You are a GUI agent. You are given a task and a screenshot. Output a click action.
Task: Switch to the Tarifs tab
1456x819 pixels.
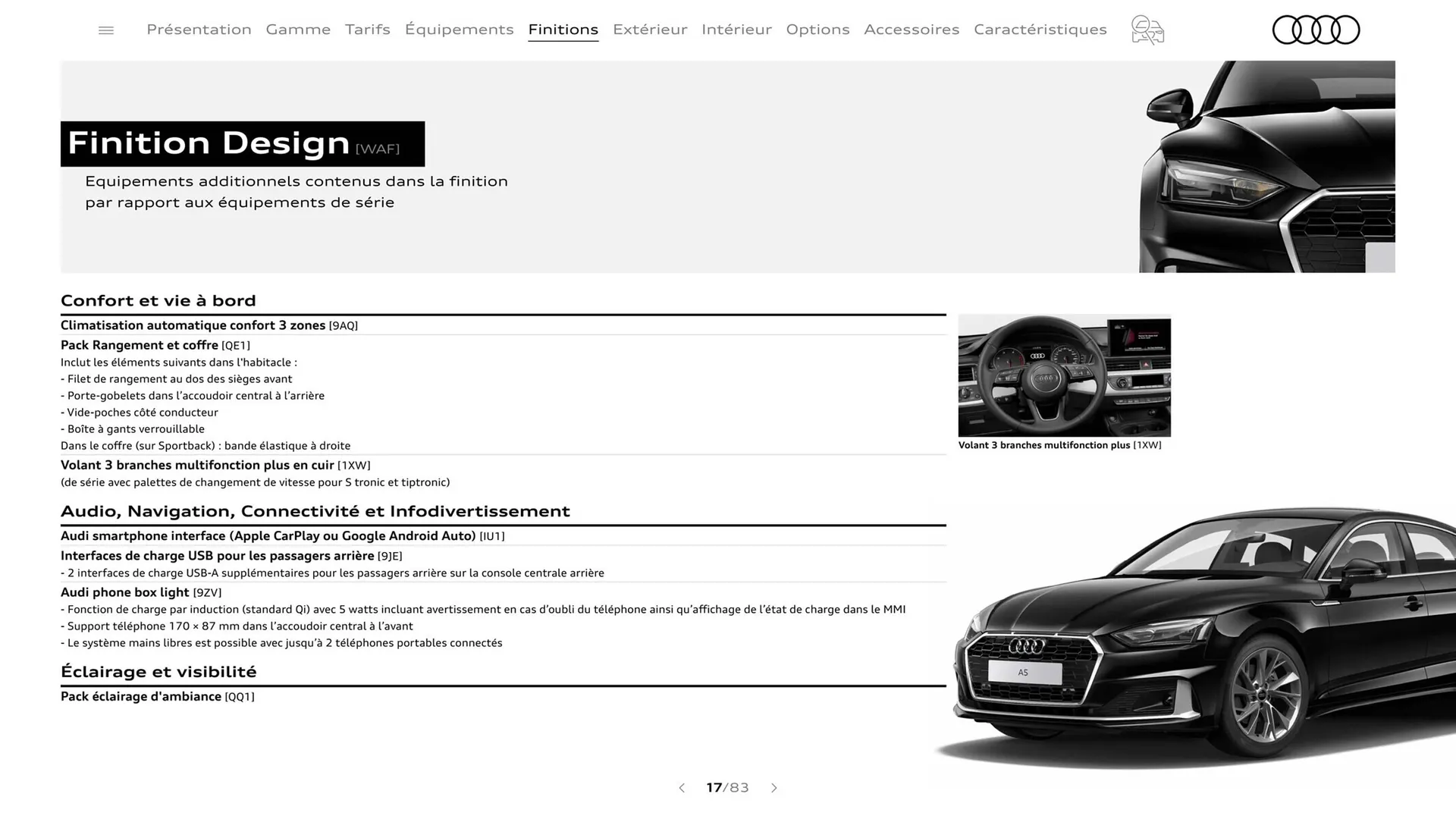point(368,30)
